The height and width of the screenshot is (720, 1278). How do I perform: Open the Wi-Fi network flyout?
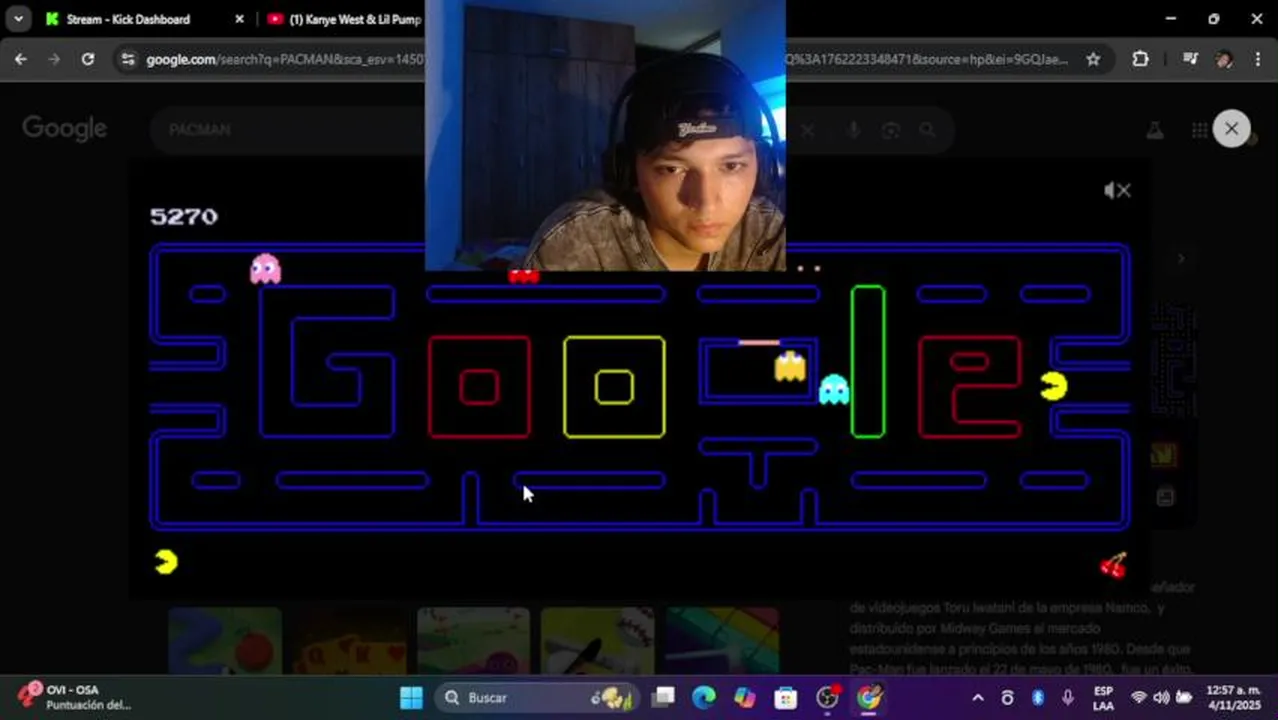point(1139,697)
